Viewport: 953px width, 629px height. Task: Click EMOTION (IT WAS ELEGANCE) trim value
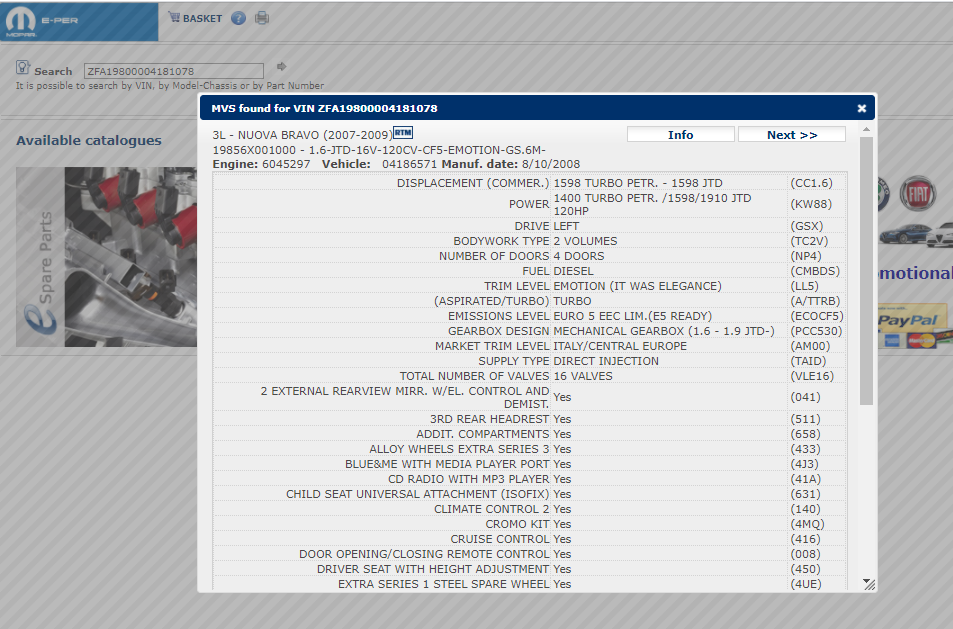pos(638,286)
